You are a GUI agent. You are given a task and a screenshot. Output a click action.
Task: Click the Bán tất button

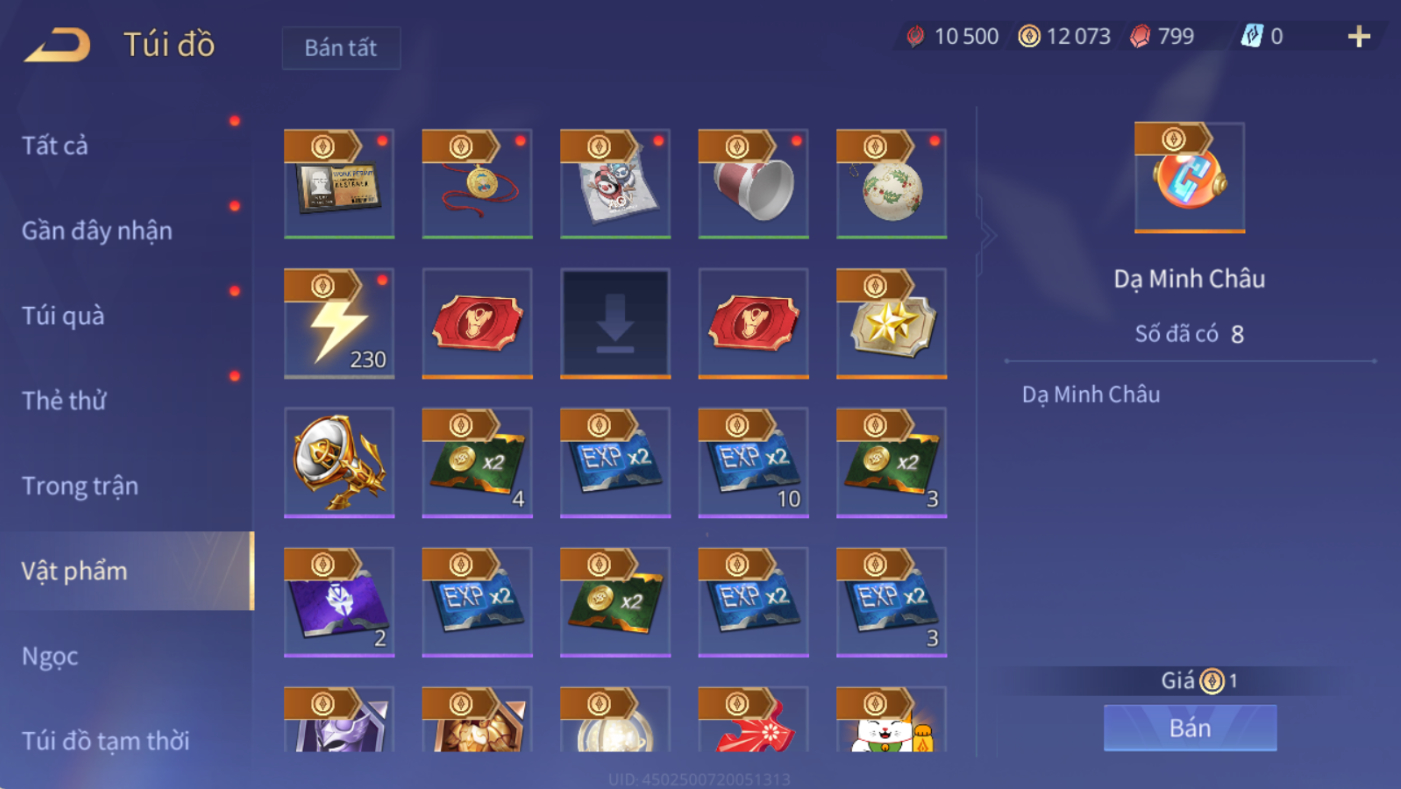click(341, 48)
